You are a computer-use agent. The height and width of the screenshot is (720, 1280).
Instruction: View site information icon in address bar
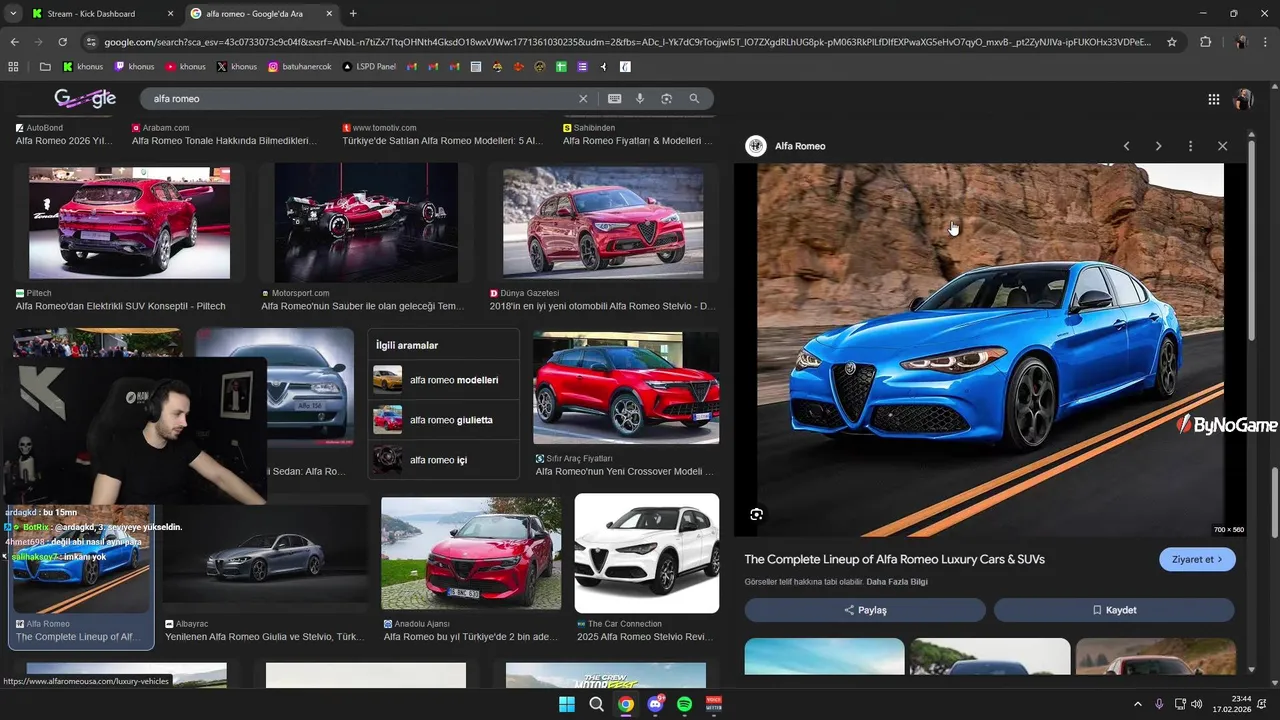91,42
